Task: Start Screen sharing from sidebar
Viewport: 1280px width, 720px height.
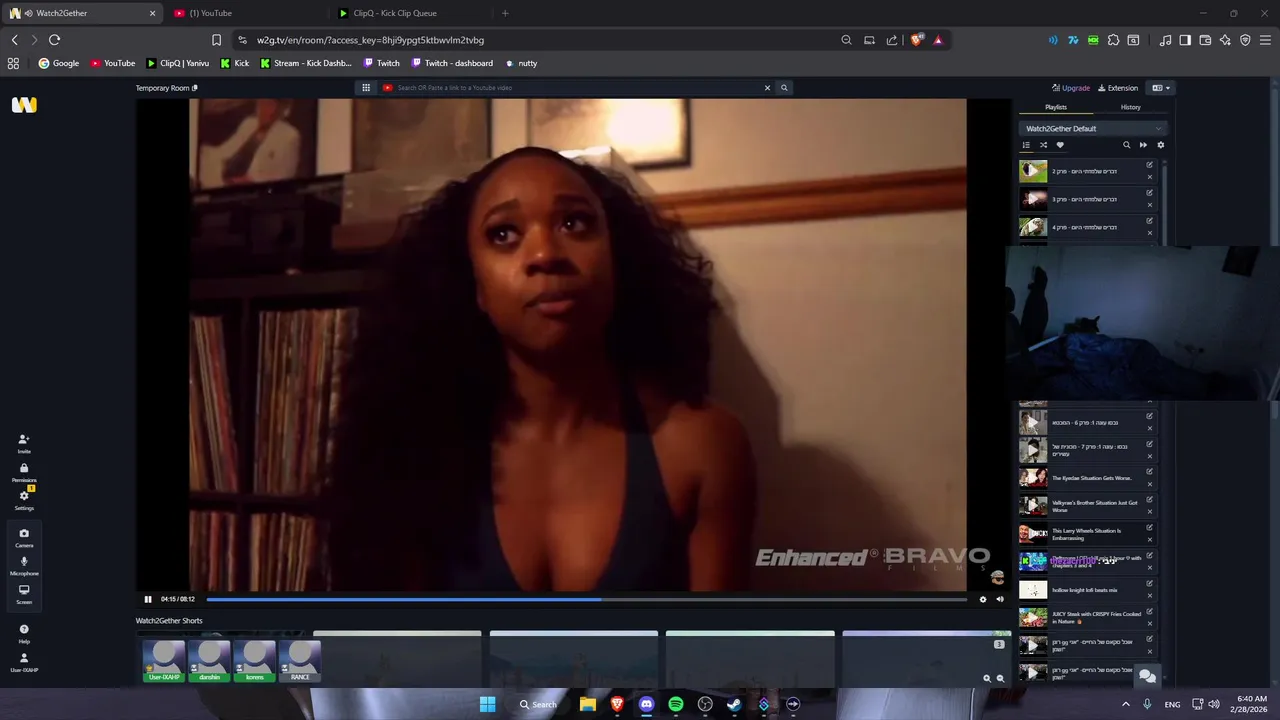Action: pos(24,594)
